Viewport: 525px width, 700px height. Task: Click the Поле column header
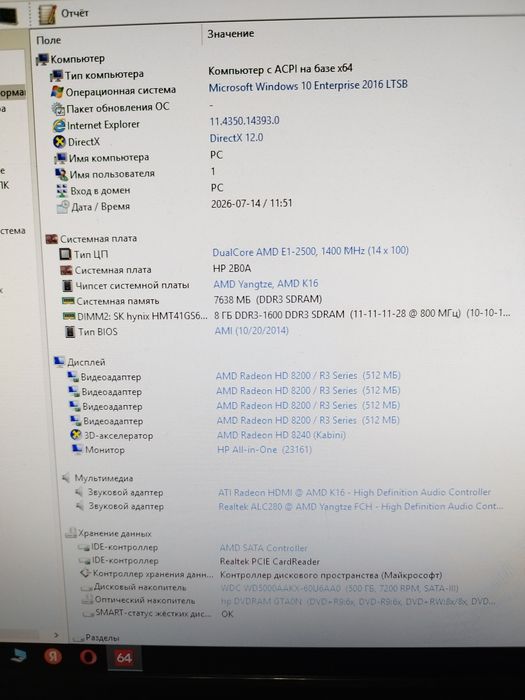pyautogui.click(x=49, y=40)
